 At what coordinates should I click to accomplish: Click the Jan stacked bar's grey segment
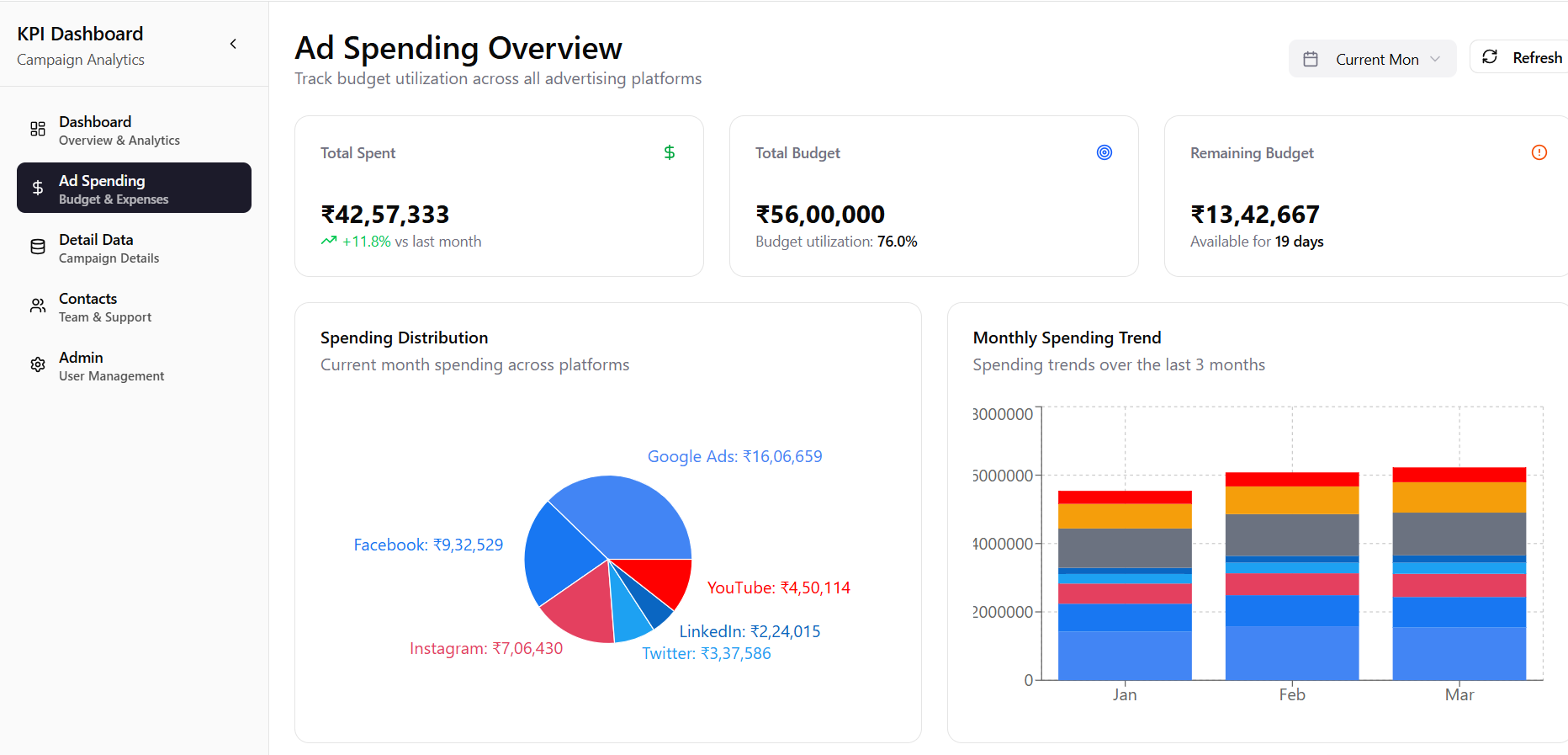pyautogui.click(x=1125, y=548)
